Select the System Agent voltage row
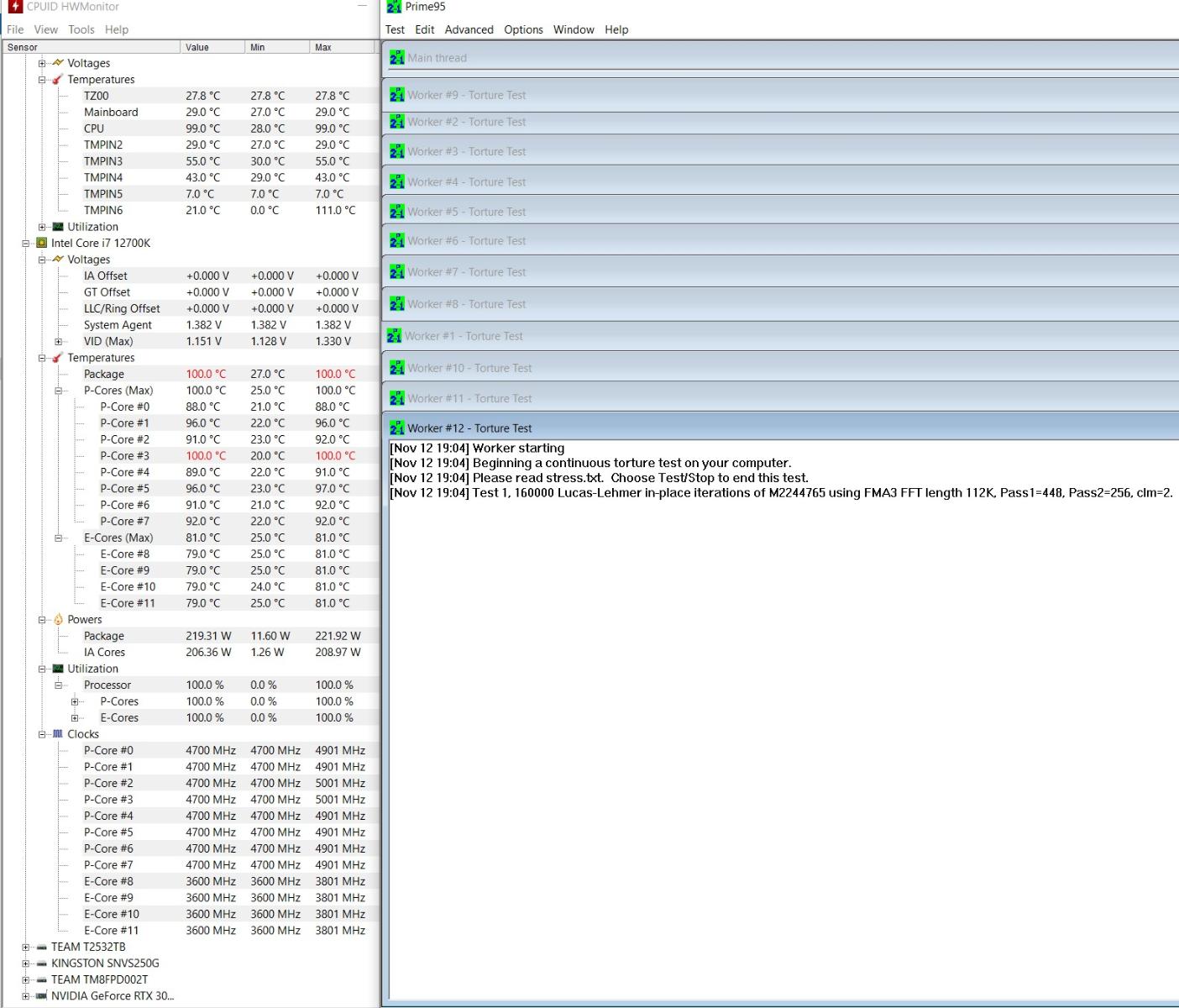The width and height of the screenshot is (1179, 1008). (191, 325)
